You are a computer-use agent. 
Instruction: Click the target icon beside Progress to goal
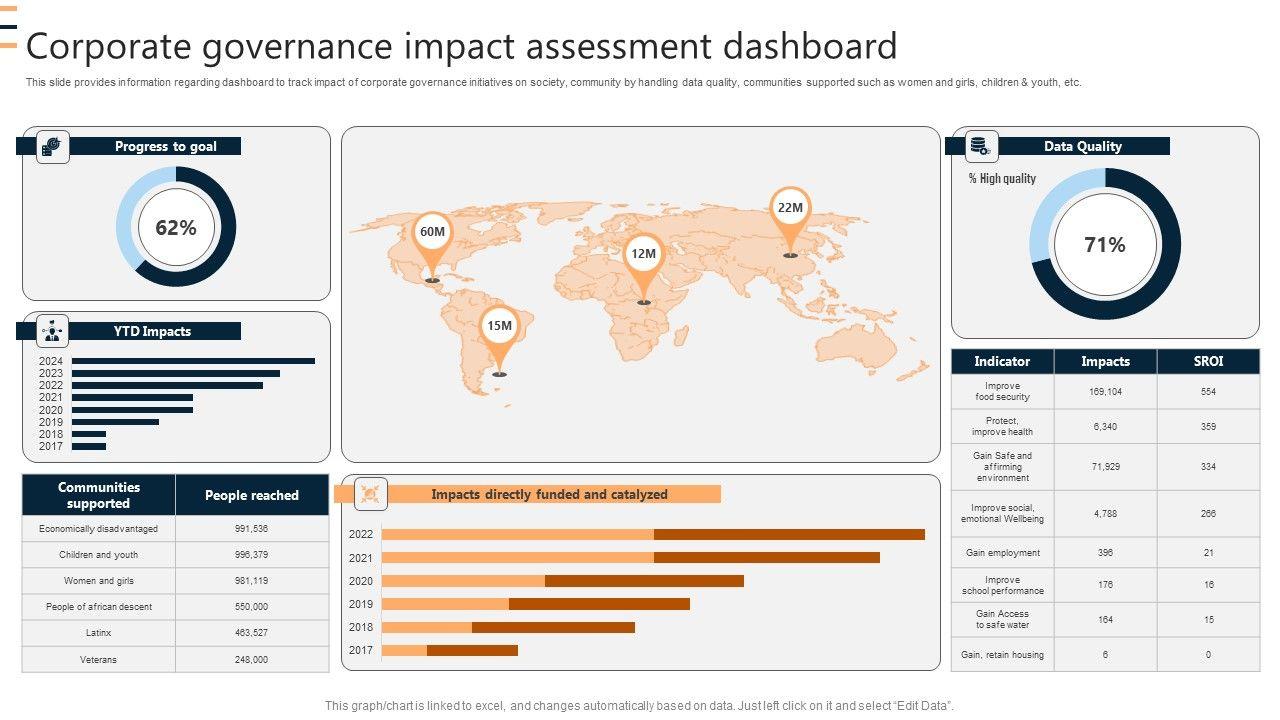coord(53,147)
